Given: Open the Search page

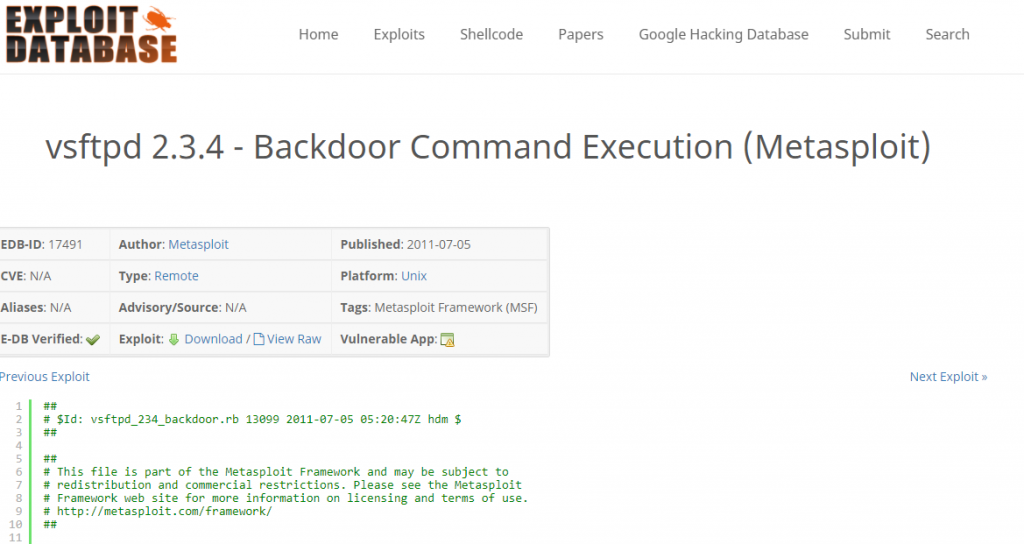Looking at the screenshot, I should [947, 35].
